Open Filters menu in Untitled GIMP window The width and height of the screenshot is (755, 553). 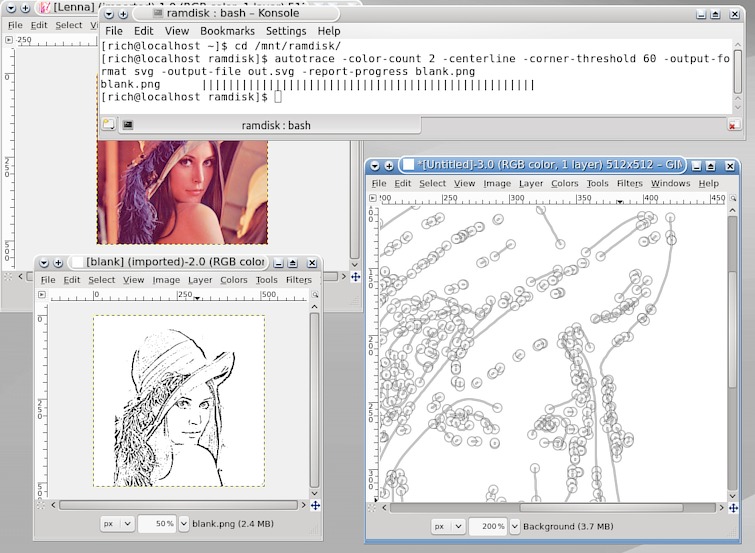[629, 184]
